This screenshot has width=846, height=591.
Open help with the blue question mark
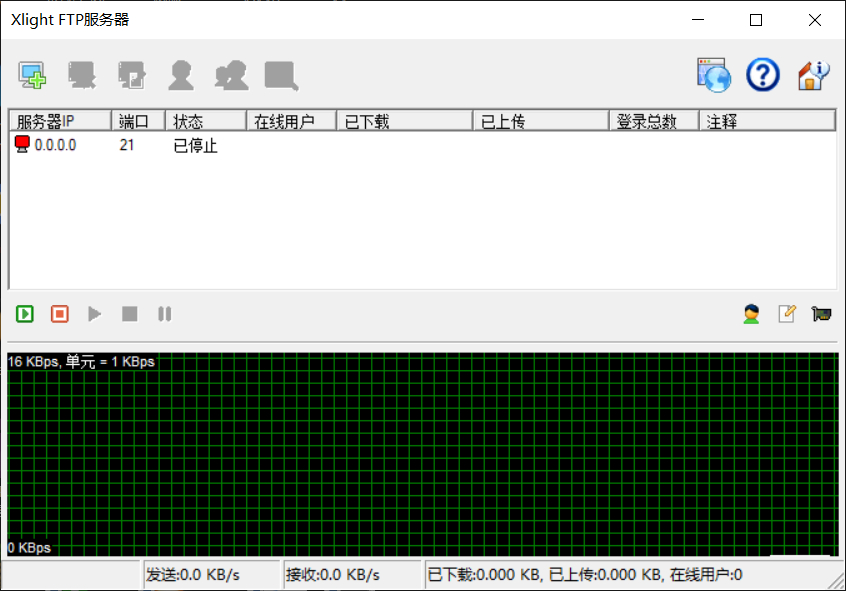pyautogui.click(x=763, y=75)
